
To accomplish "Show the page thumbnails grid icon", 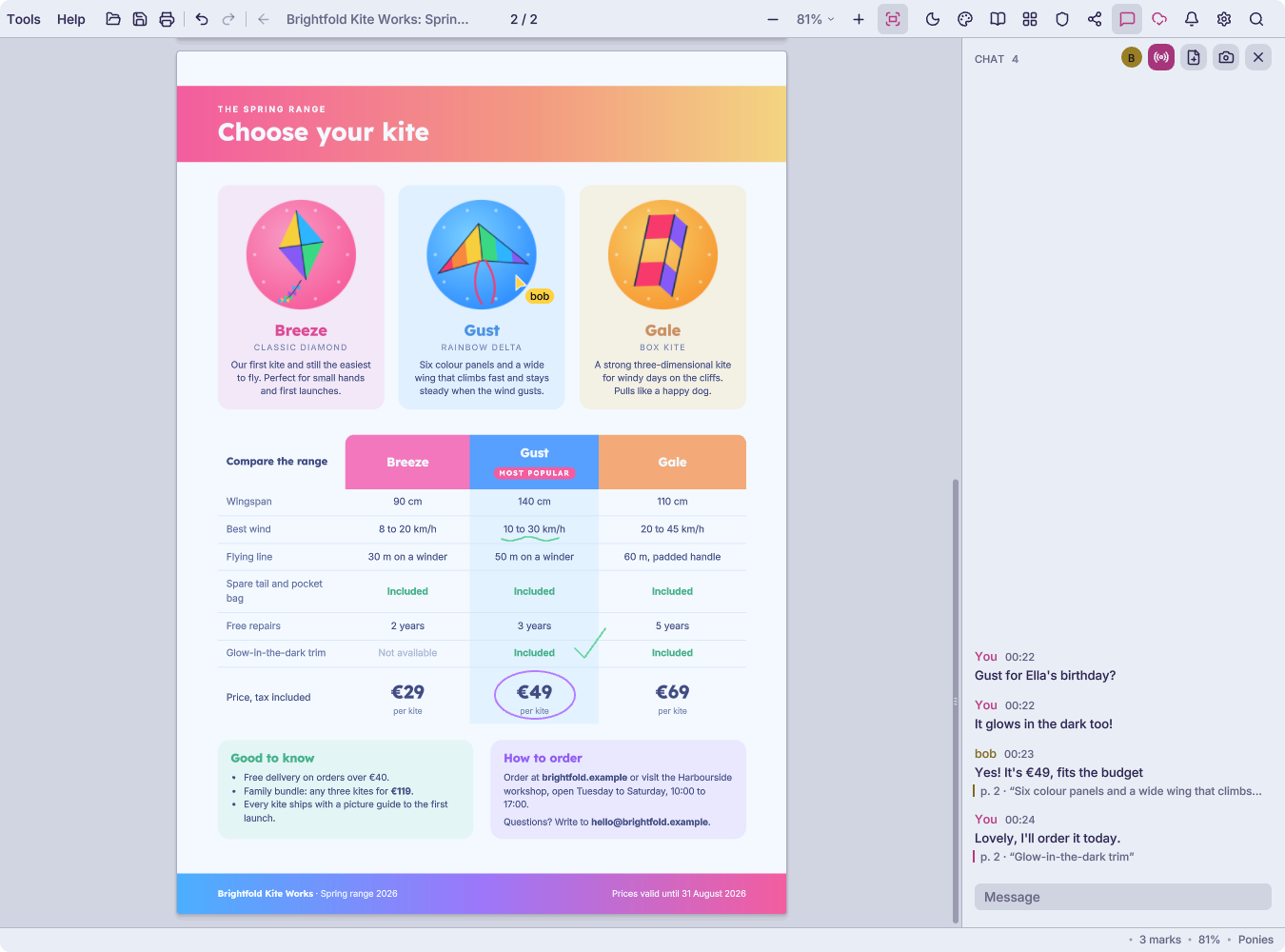I will pyautogui.click(x=1030, y=19).
